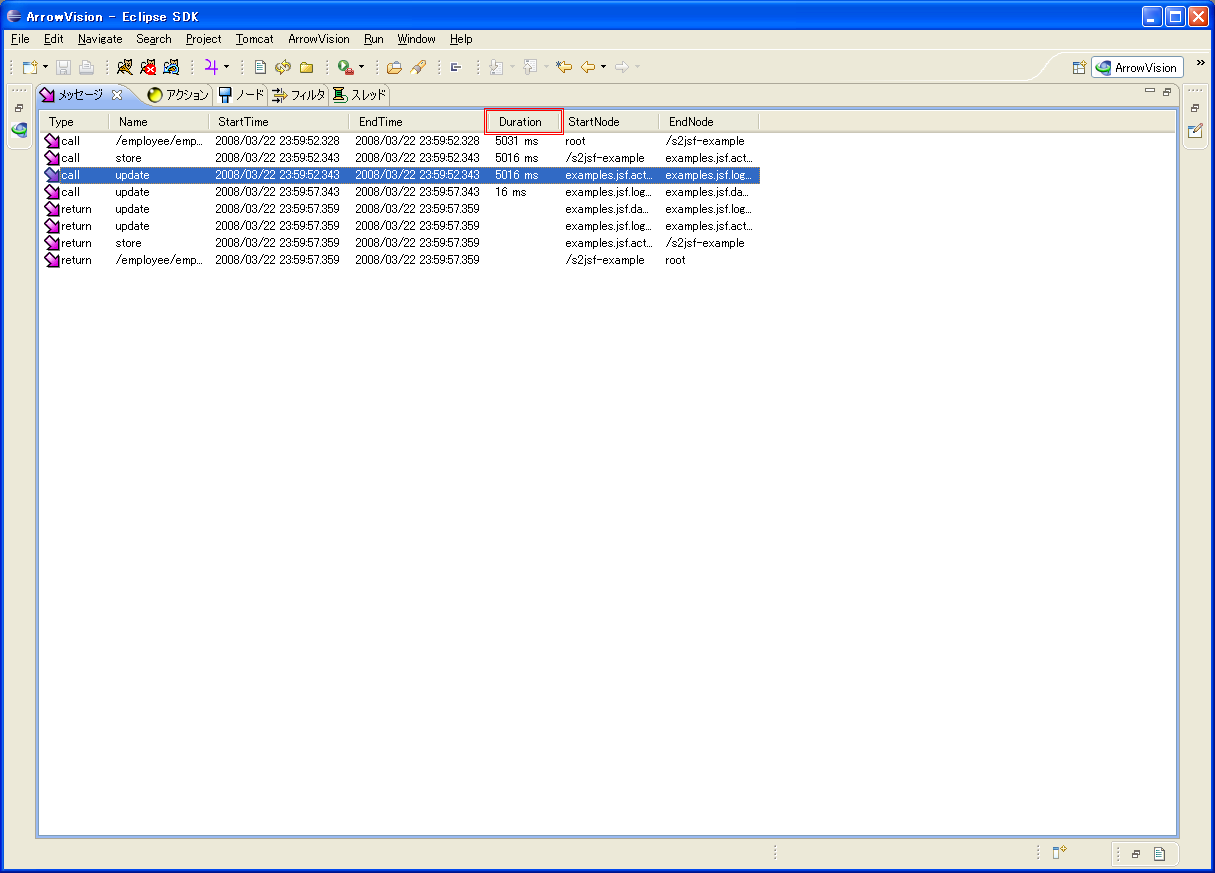Stop Tomcat with the red-X cat icon

pos(148,67)
